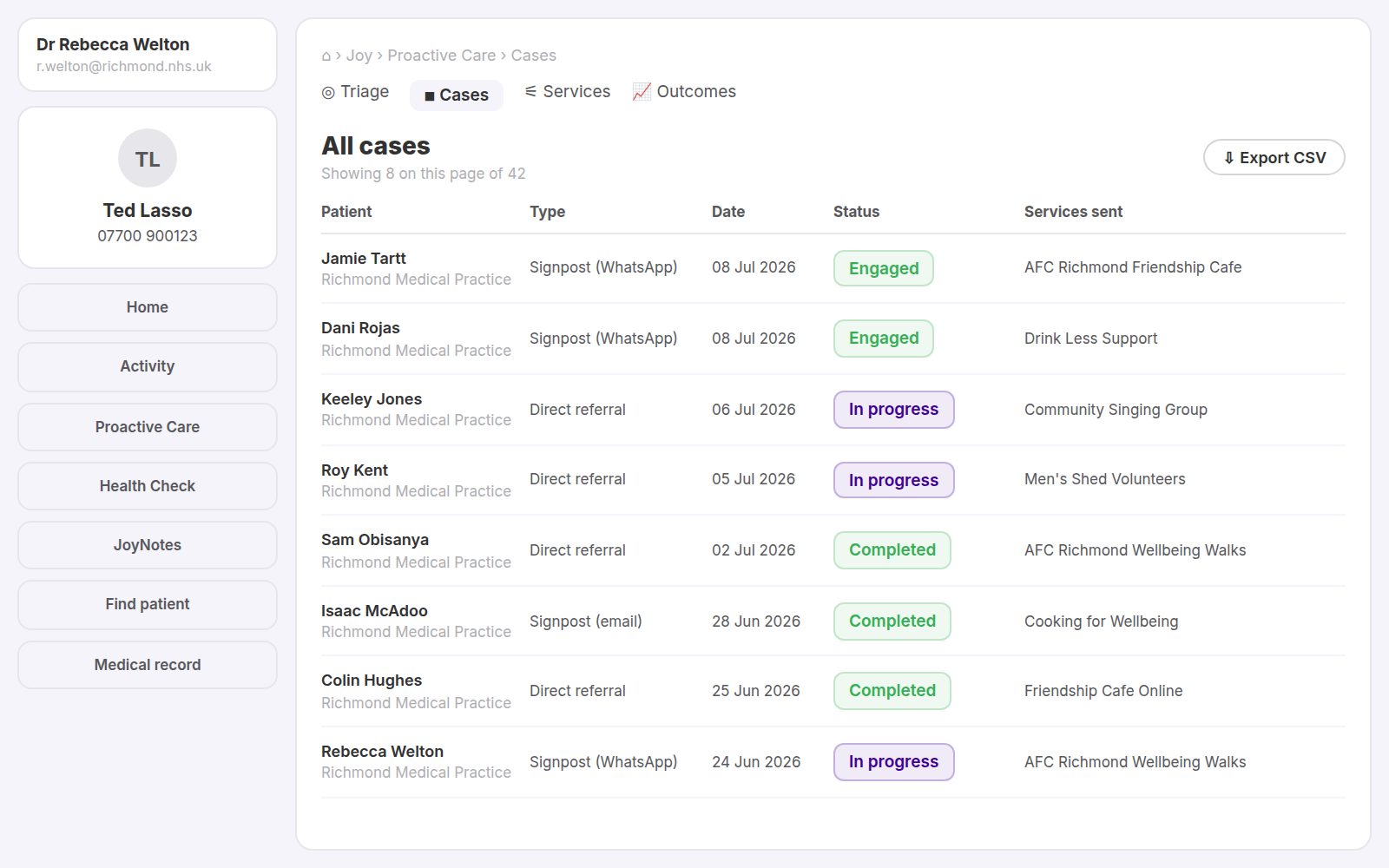Click Completed badge for Colin Hughes

coord(892,691)
